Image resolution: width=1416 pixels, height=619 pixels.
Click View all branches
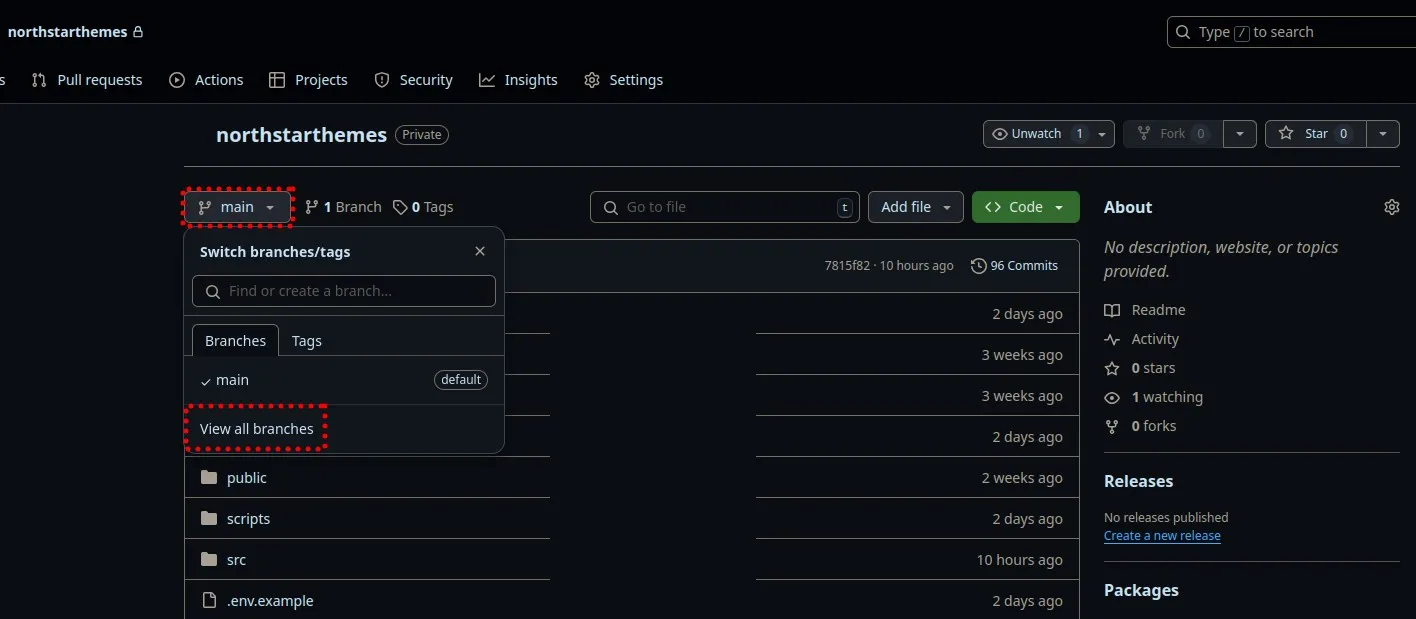257,429
